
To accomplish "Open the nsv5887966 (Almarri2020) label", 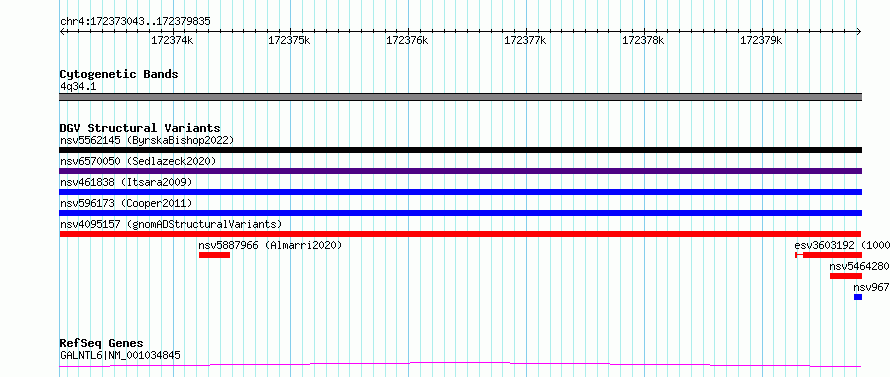I will point(270,245).
